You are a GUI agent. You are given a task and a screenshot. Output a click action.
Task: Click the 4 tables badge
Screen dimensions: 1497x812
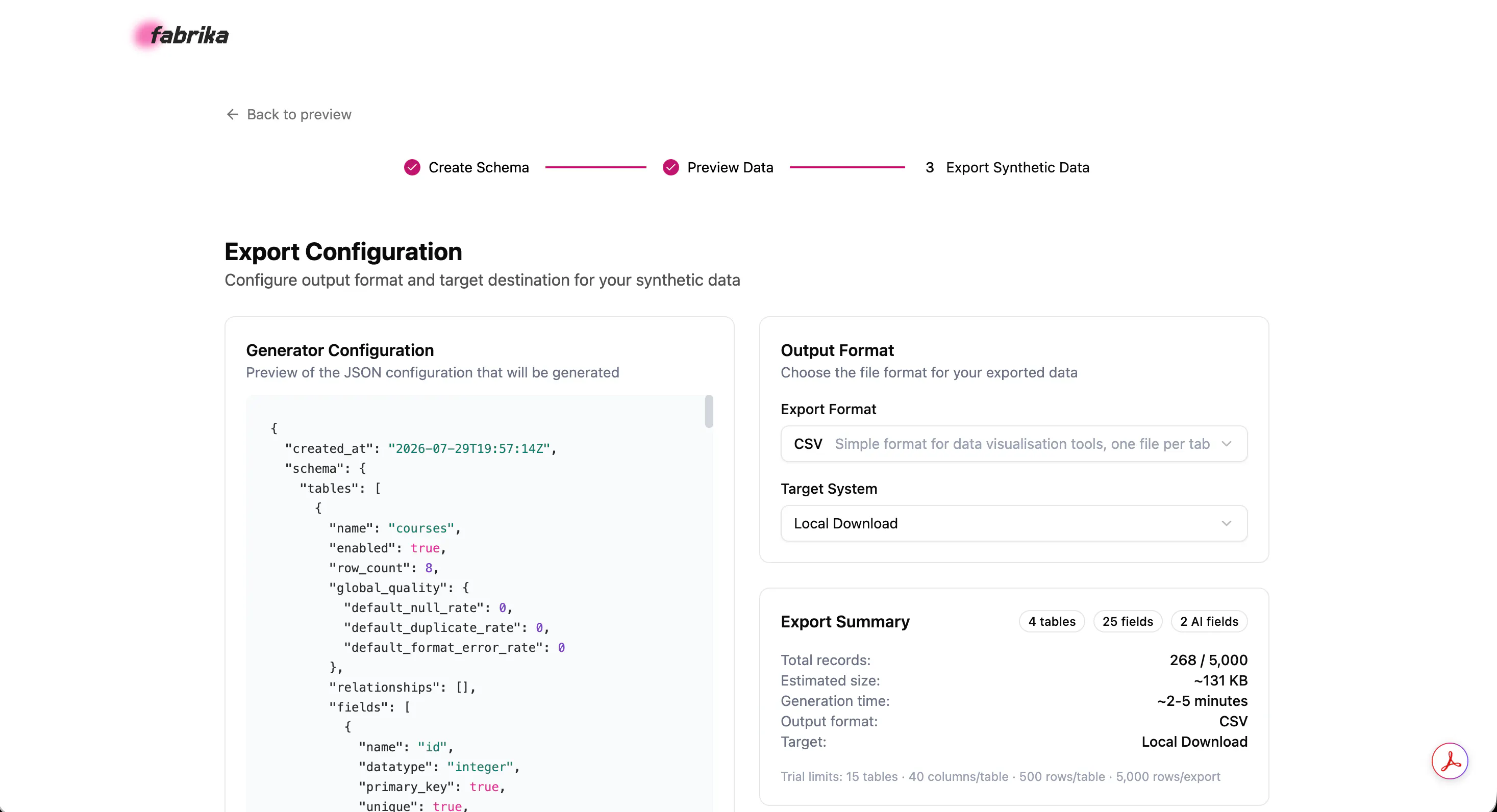(x=1052, y=621)
